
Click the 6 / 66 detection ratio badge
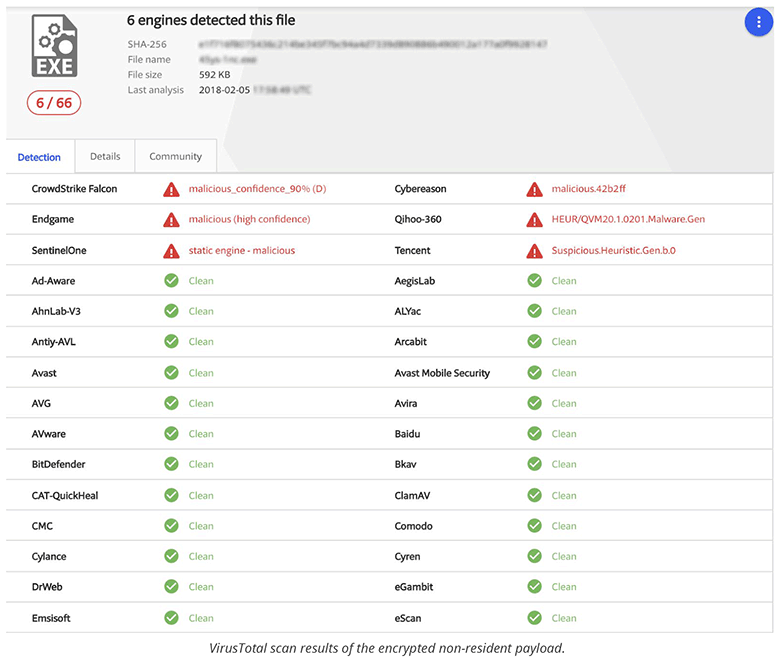click(53, 102)
